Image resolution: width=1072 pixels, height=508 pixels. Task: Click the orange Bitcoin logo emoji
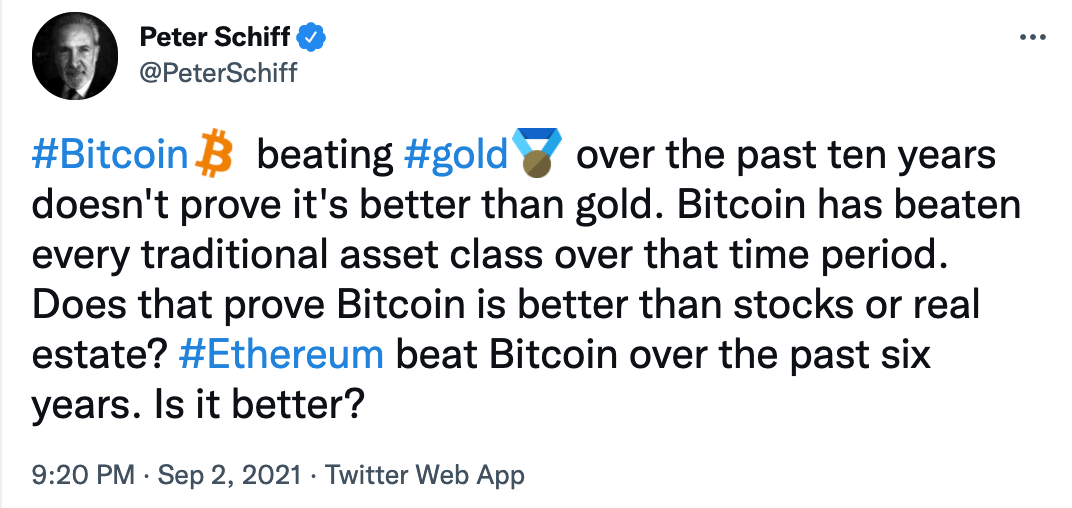coord(212,155)
